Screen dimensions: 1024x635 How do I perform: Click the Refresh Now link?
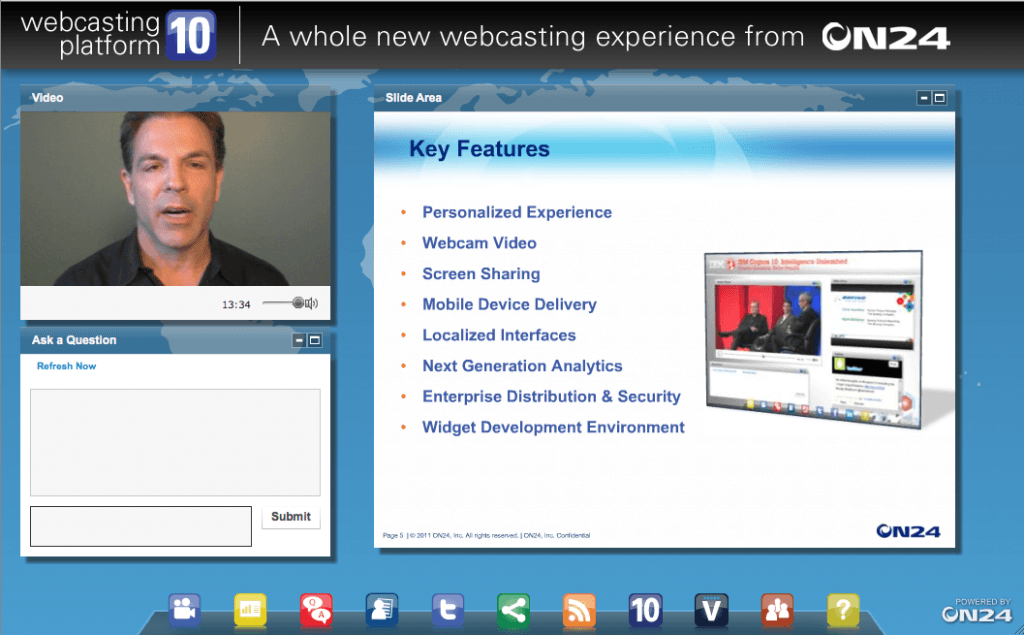tap(67, 366)
